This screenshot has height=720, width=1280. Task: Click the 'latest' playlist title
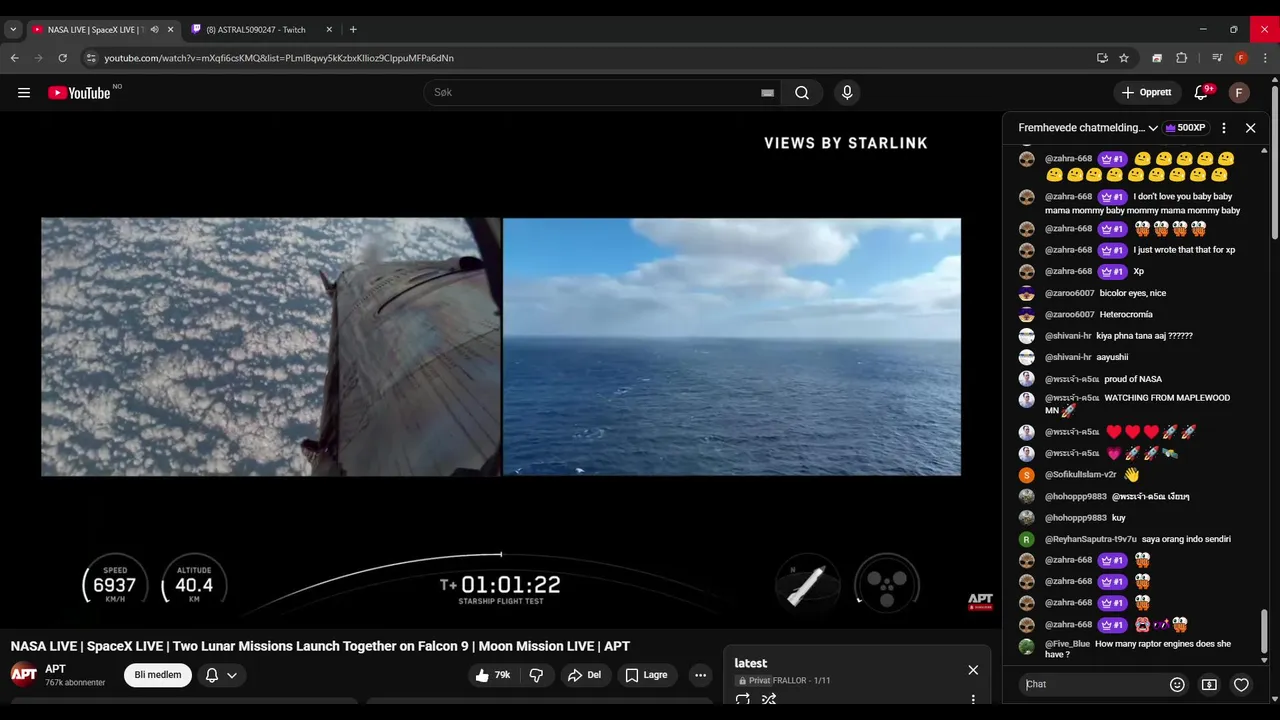(x=751, y=663)
